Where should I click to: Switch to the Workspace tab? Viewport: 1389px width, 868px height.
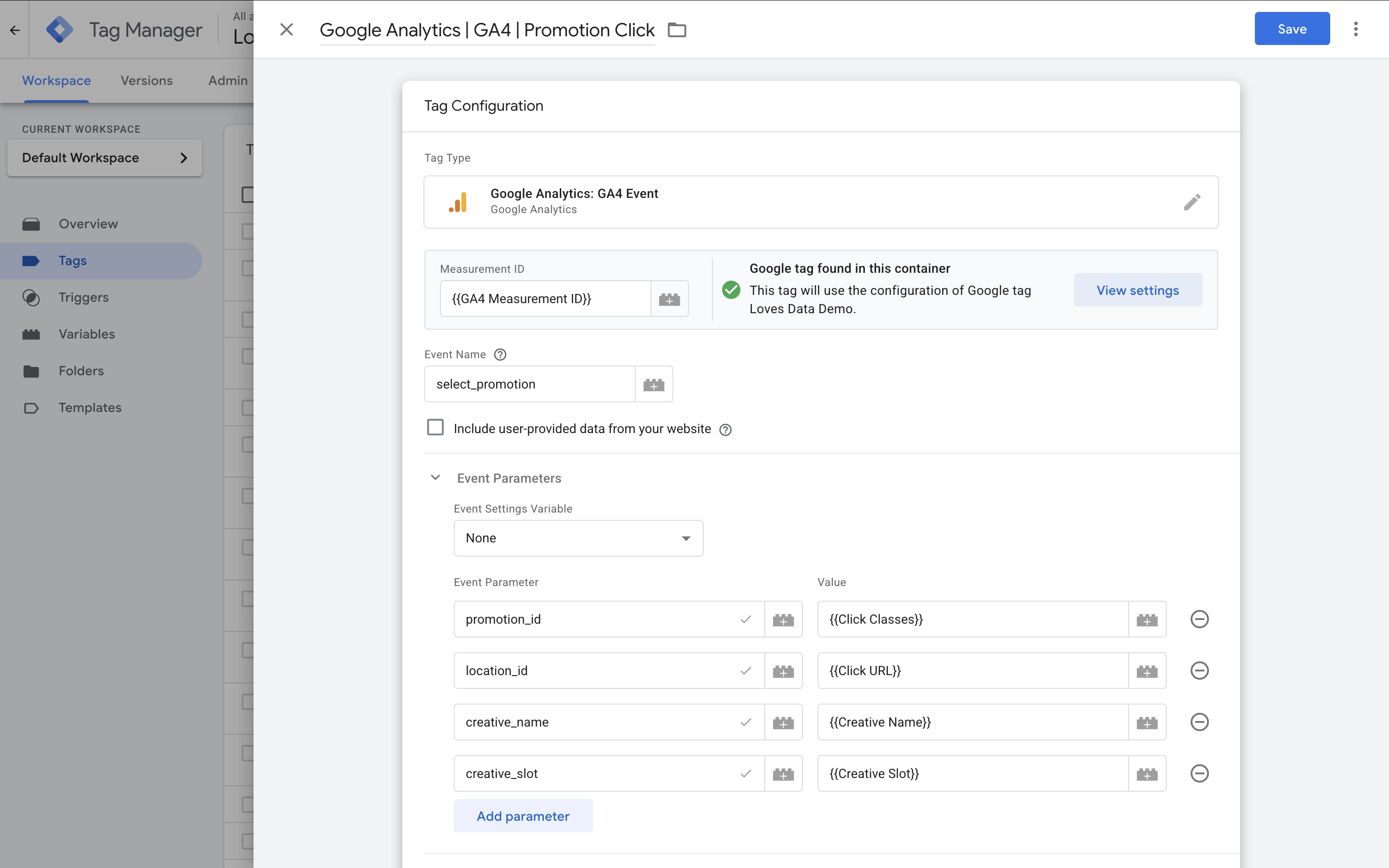(56, 80)
